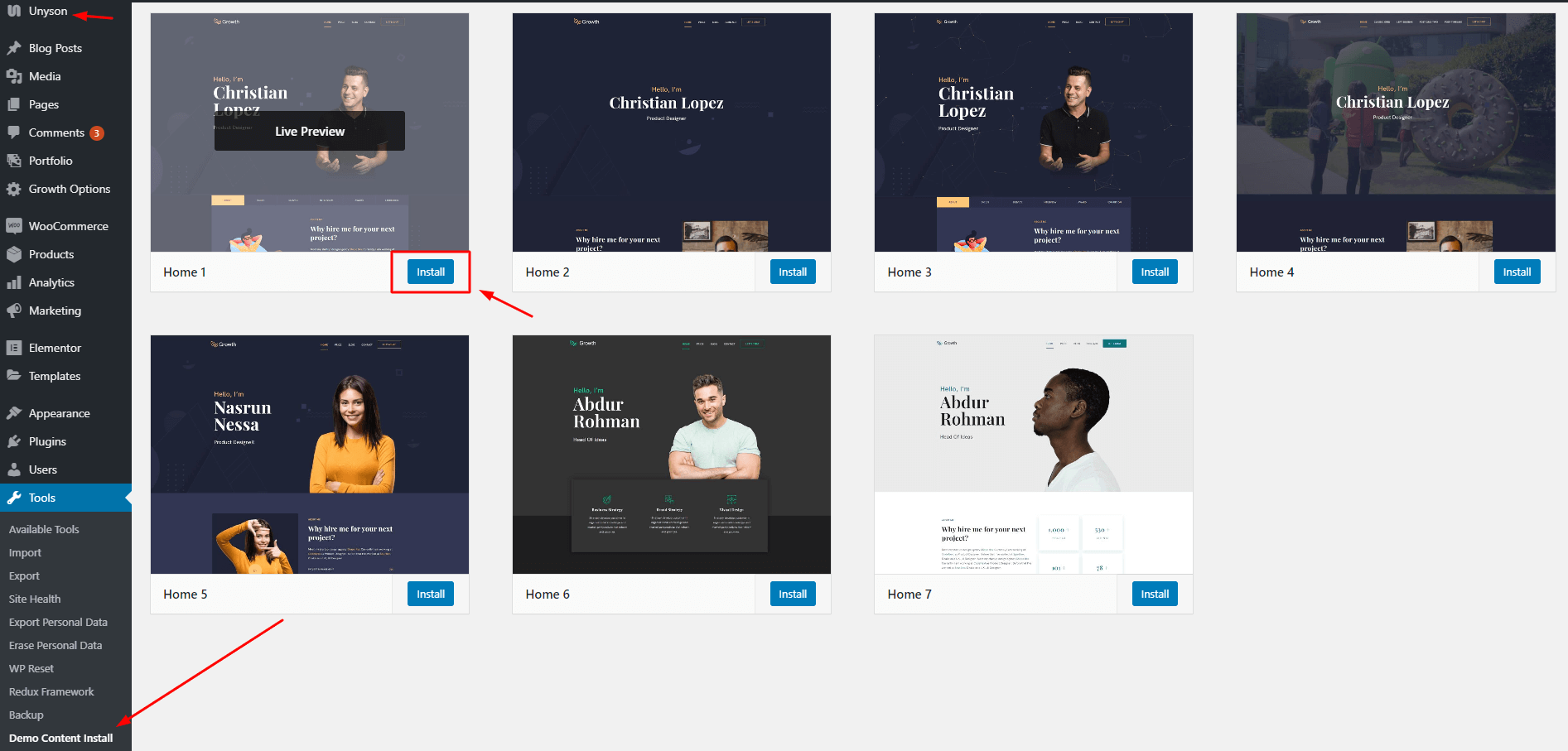1568x751 pixels.
Task: Install the Home 1 demo
Action: [x=430, y=272]
